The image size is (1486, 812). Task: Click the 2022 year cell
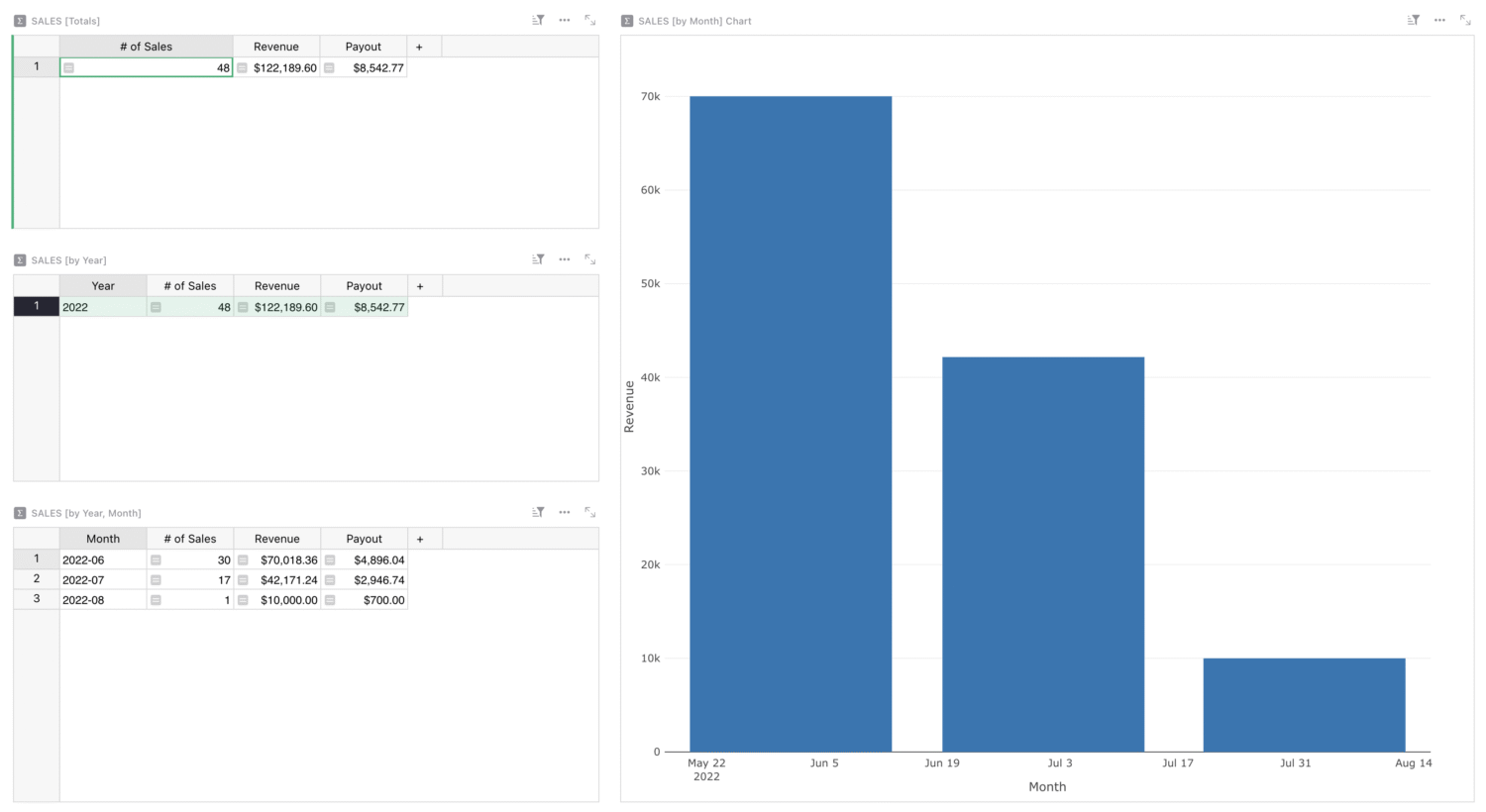click(x=103, y=308)
